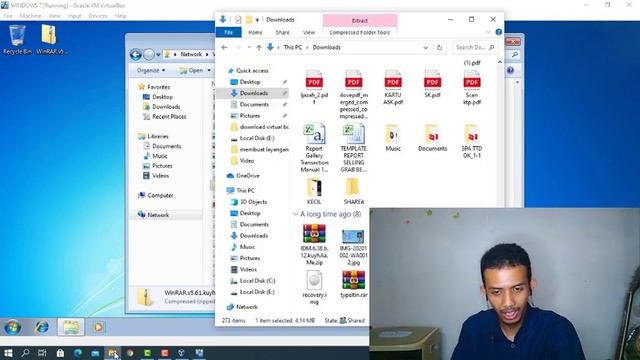
Task: Select pinned Desktop under Quick access
Action: [250, 82]
